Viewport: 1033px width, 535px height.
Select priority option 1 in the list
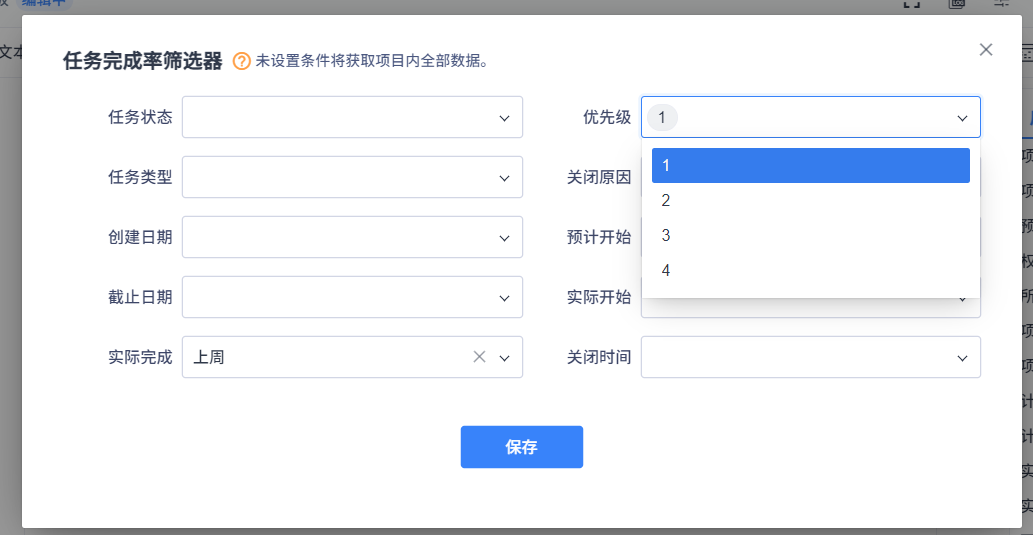(x=810, y=166)
